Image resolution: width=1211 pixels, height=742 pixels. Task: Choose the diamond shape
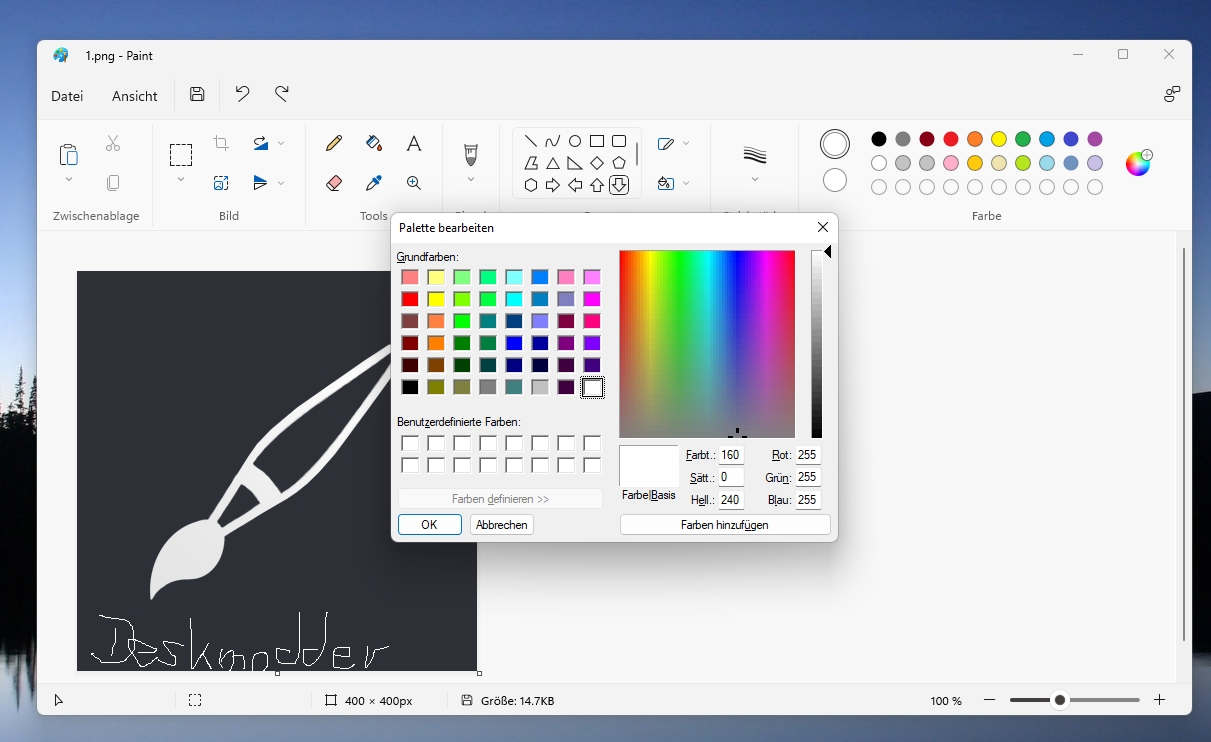(x=597, y=163)
